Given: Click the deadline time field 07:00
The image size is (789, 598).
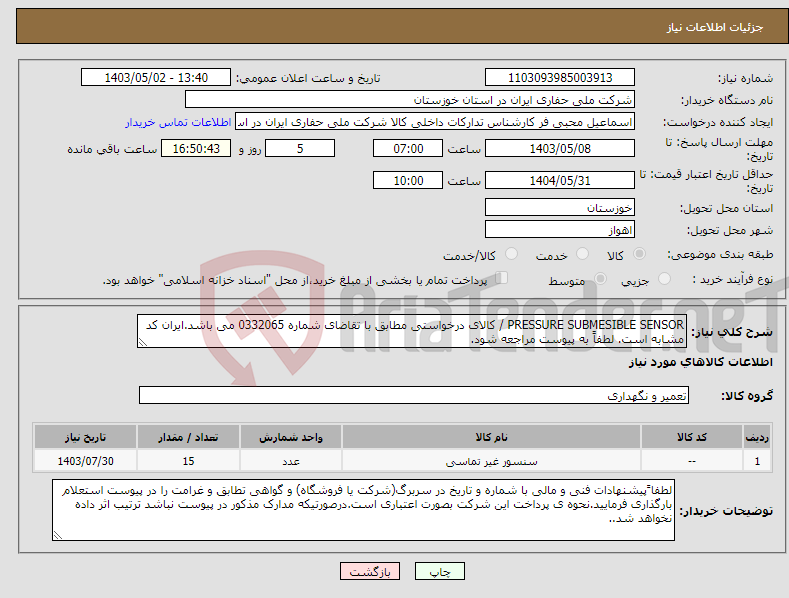Looking at the screenshot, I should [408, 148].
